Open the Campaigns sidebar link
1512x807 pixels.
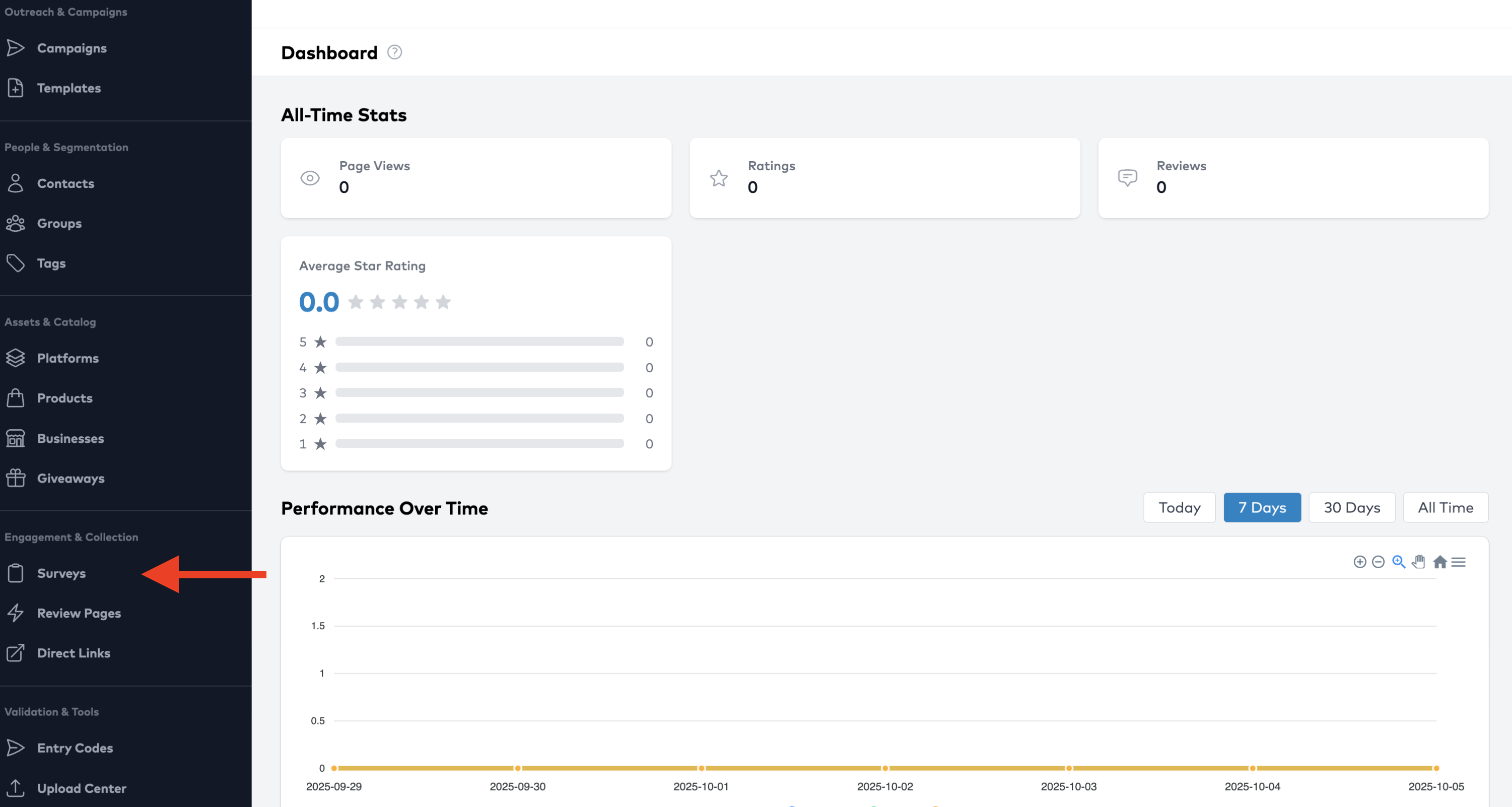tap(72, 48)
